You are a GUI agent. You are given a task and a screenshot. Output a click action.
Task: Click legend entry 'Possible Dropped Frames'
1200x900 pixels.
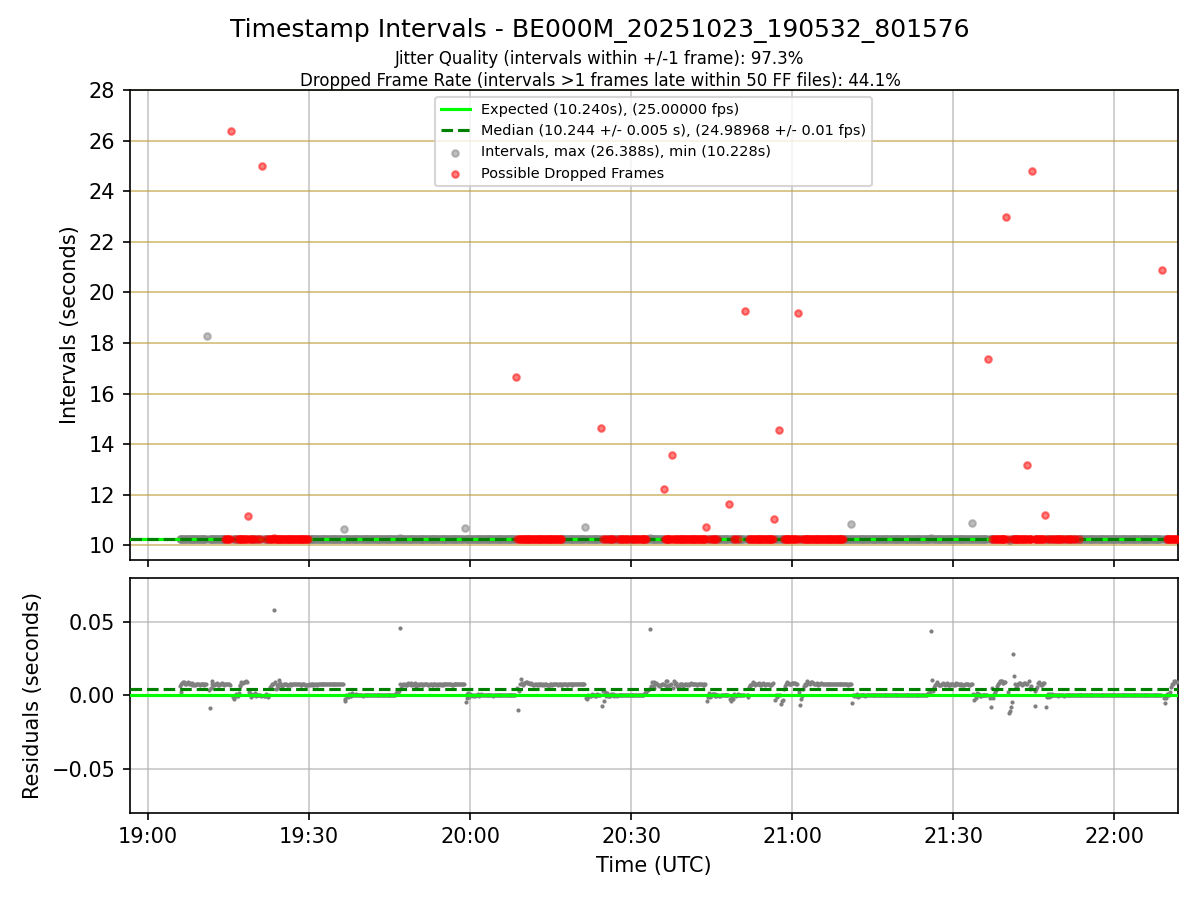(572, 173)
